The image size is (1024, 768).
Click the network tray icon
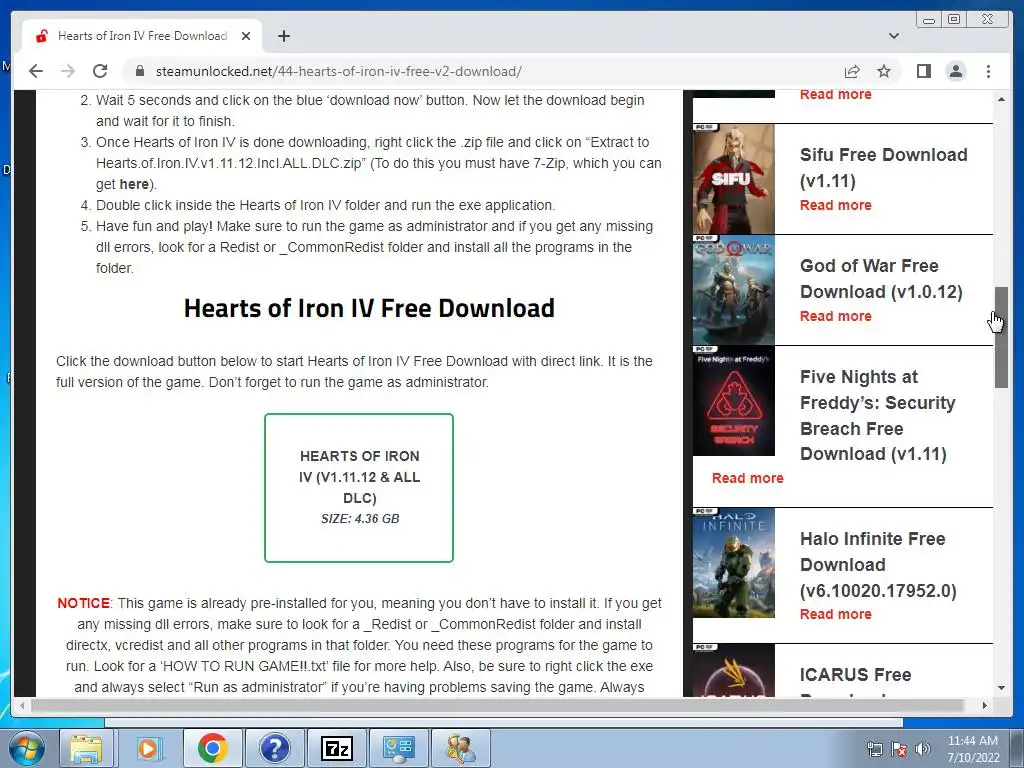pyautogui.click(x=874, y=749)
